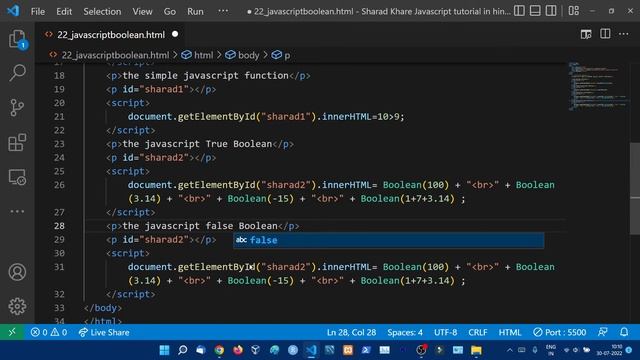Screen dimensions: 640x360
Task: Open Customize Layout icon in title bar
Action: click(x=573, y=11)
